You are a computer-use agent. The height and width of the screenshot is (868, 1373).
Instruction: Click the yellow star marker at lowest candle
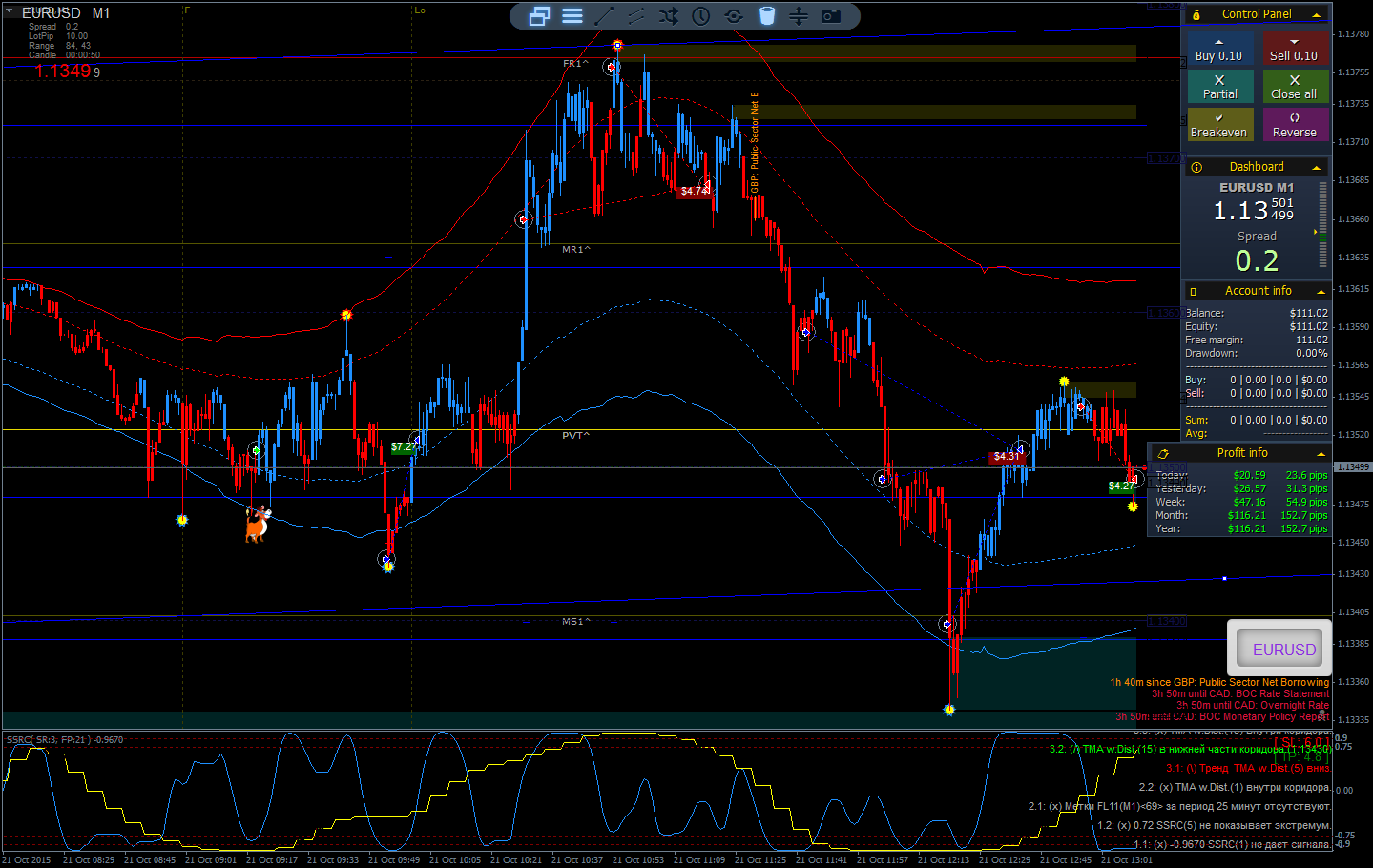point(949,710)
